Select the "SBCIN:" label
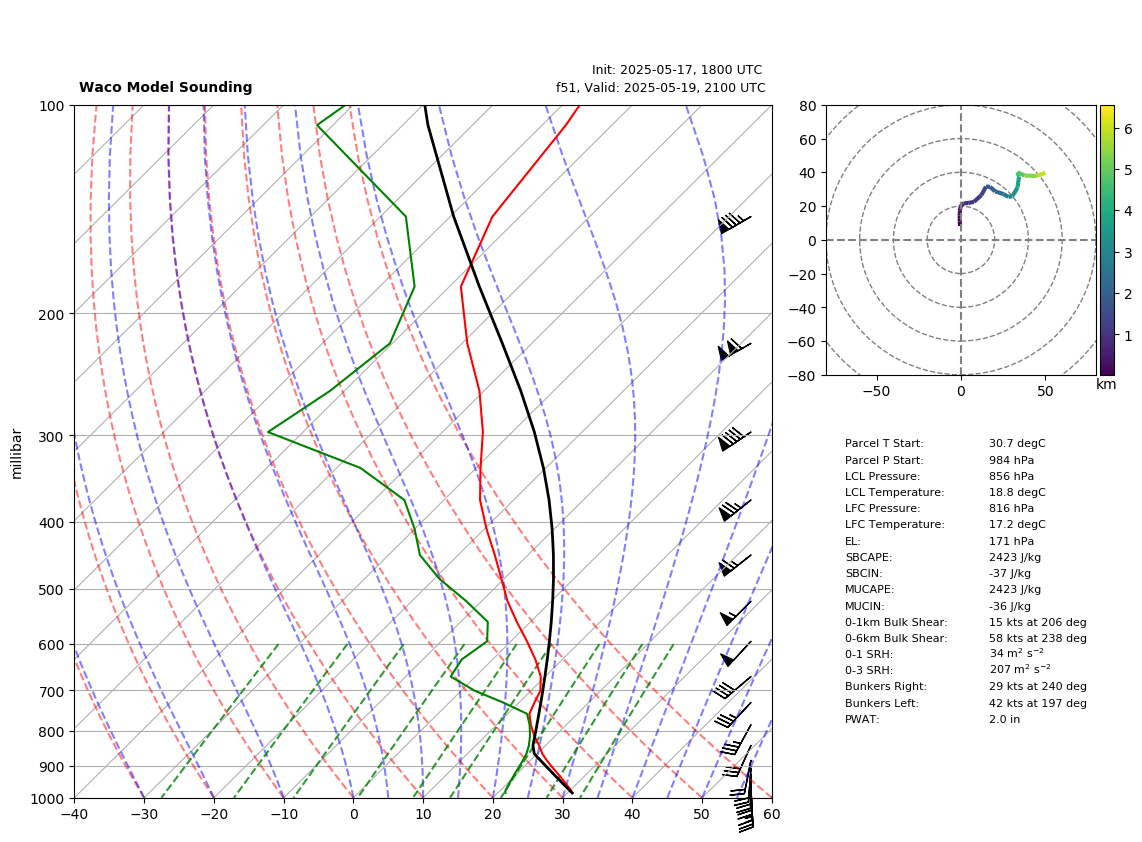The image size is (1142, 842). (864, 573)
